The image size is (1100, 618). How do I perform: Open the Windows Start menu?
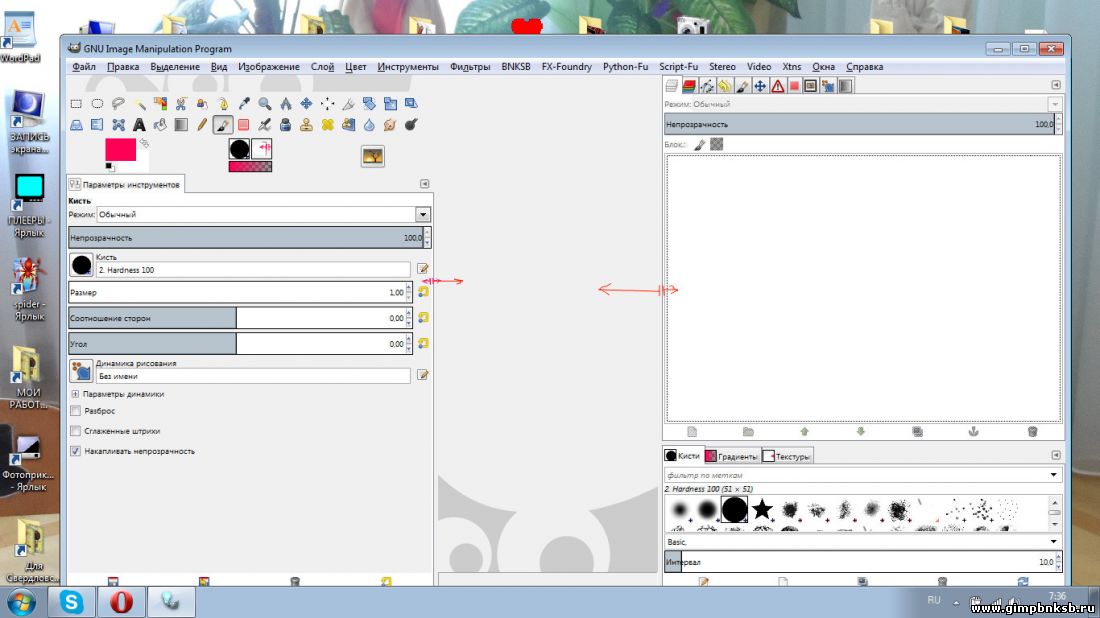click(x=21, y=603)
